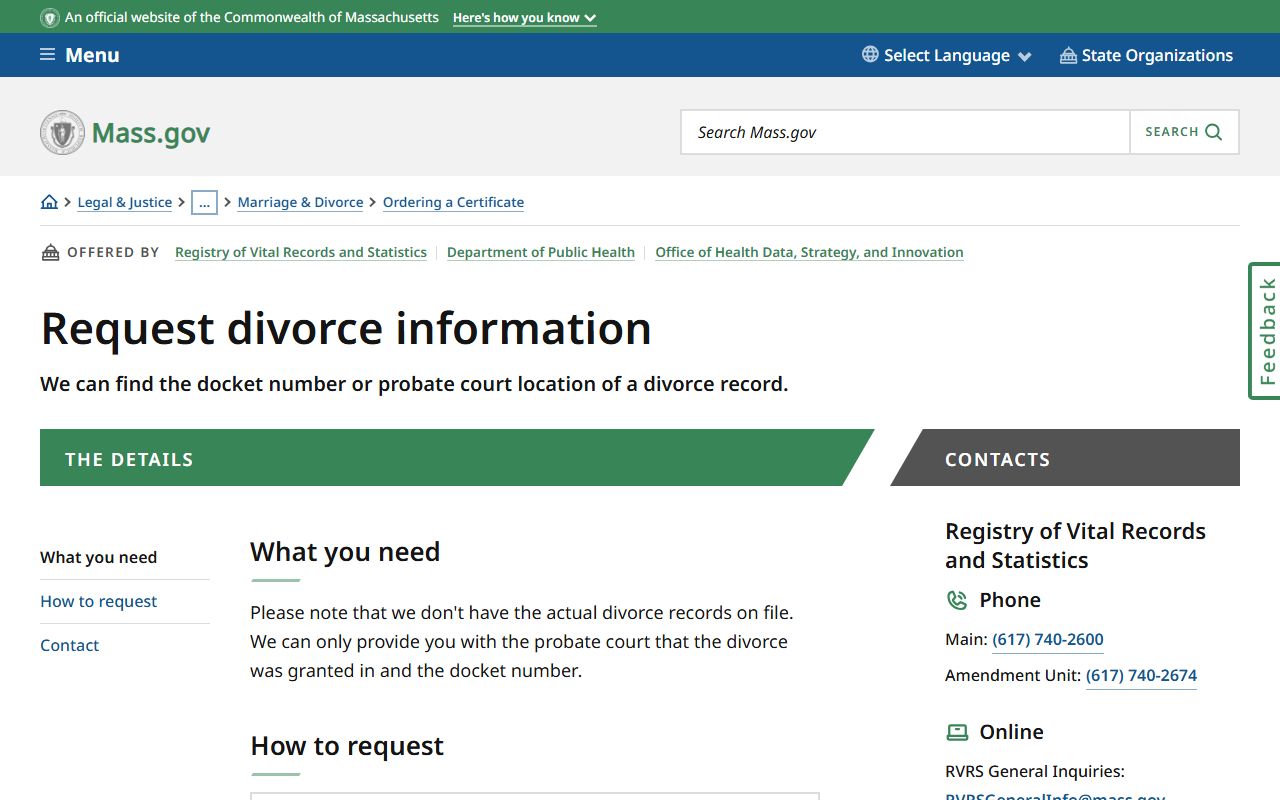Click the Request divorce information heading
The height and width of the screenshot is (800, 1280).
pos(346,328)
